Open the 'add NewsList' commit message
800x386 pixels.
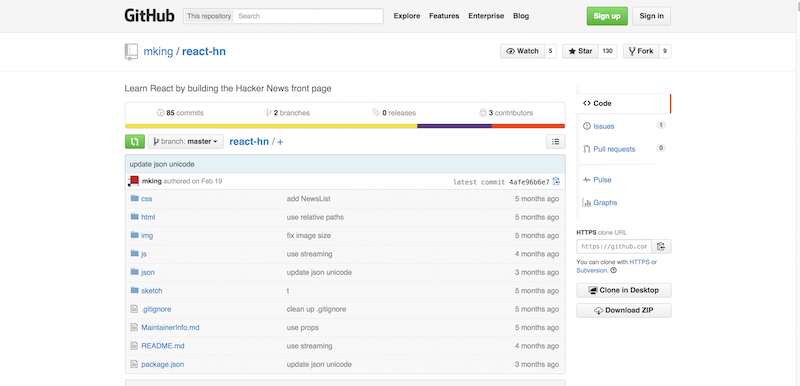(x=309, y=198)
